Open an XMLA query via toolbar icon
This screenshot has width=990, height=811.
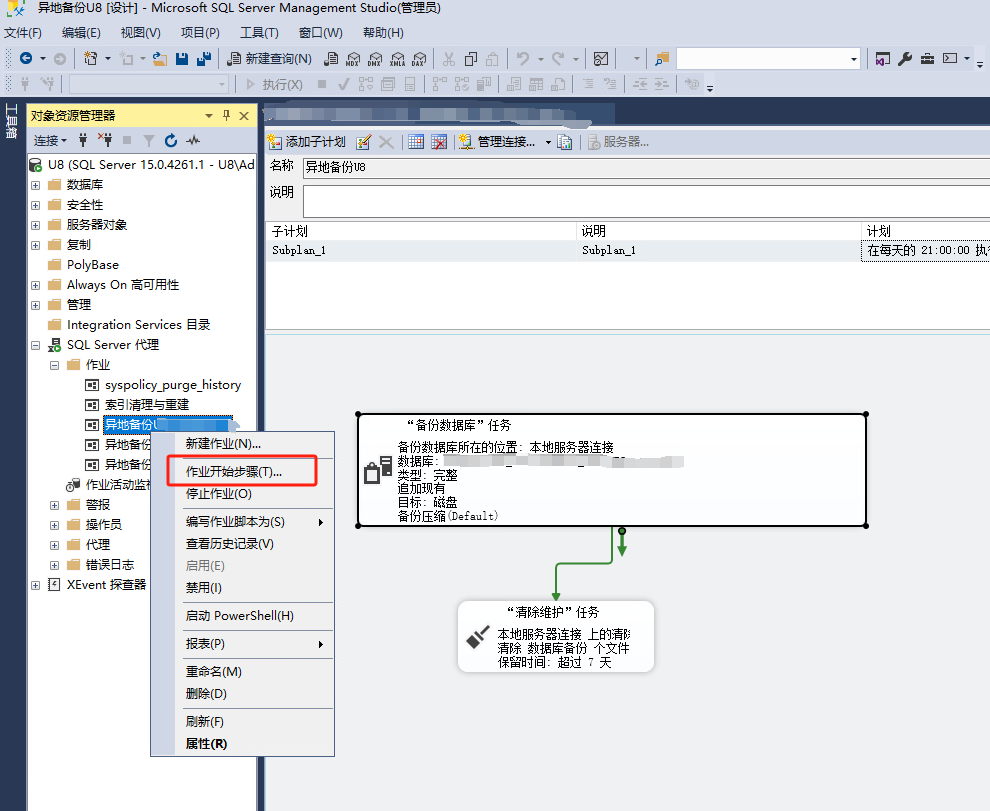coord(397,59)
